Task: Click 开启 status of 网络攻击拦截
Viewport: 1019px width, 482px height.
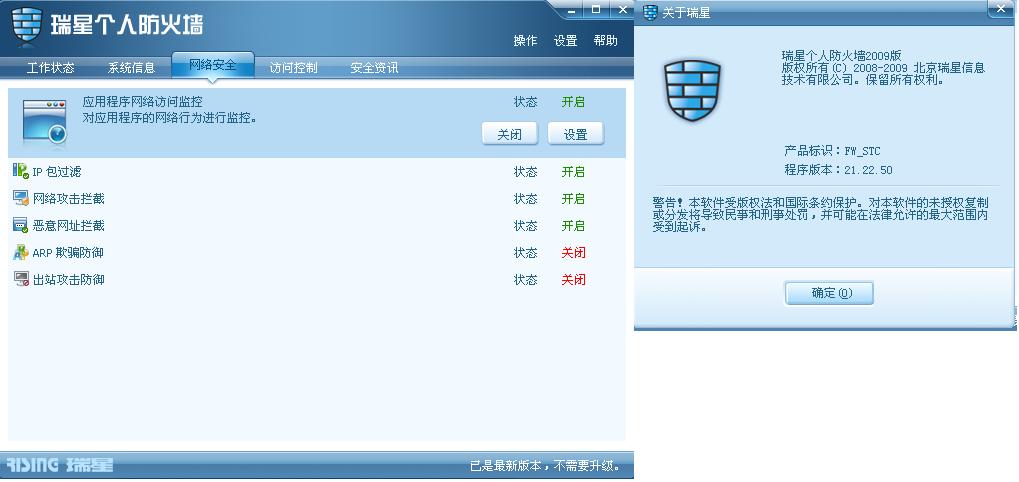Action: pos(574,198)
